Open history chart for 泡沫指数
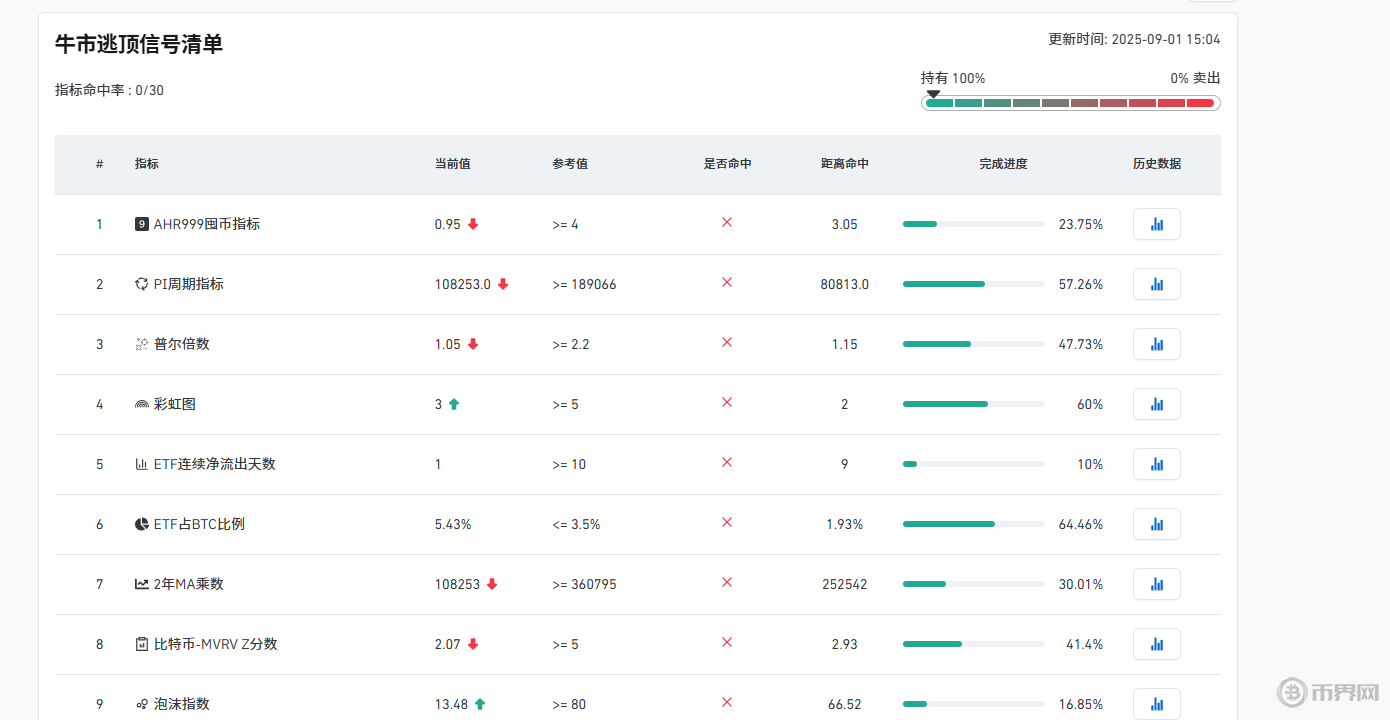Screen dimensions: 1390x720 tap(1156, 703)
